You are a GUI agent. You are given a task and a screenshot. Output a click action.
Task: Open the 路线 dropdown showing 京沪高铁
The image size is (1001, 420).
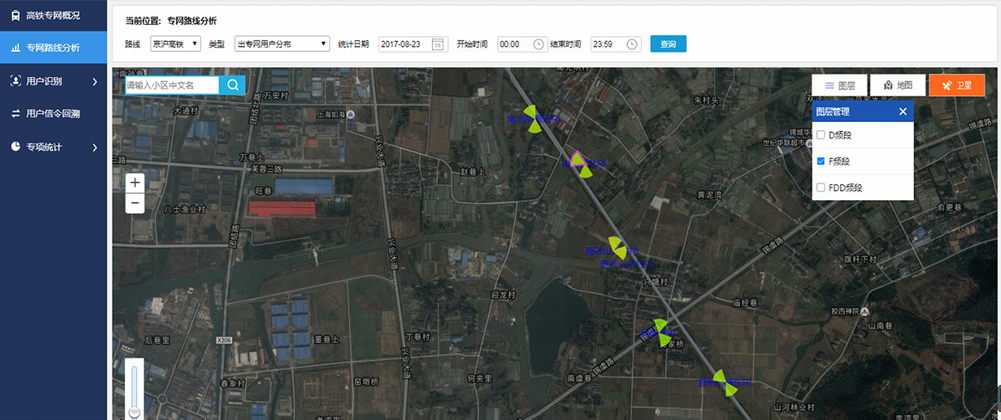[x=174, y=44]
